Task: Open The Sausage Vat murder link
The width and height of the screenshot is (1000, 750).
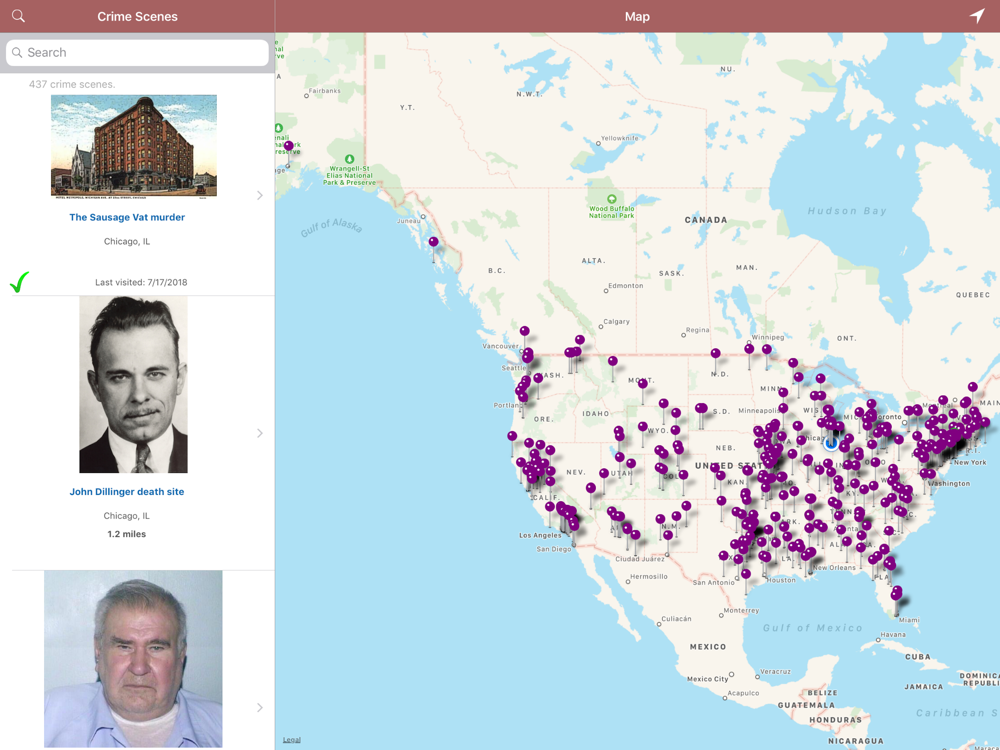Action: [127, 217]
